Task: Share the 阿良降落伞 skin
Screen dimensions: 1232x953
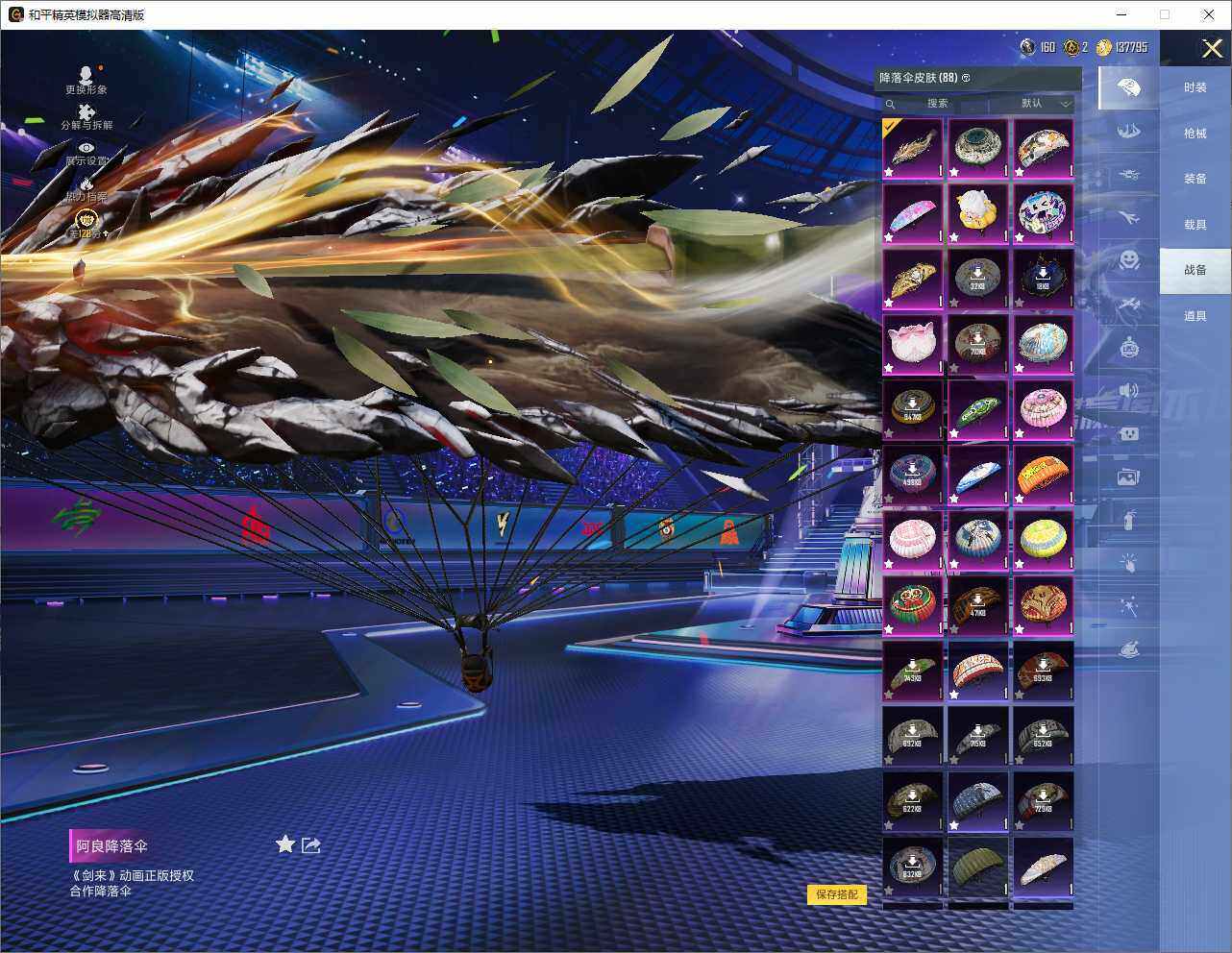Action: pos(310,844)
